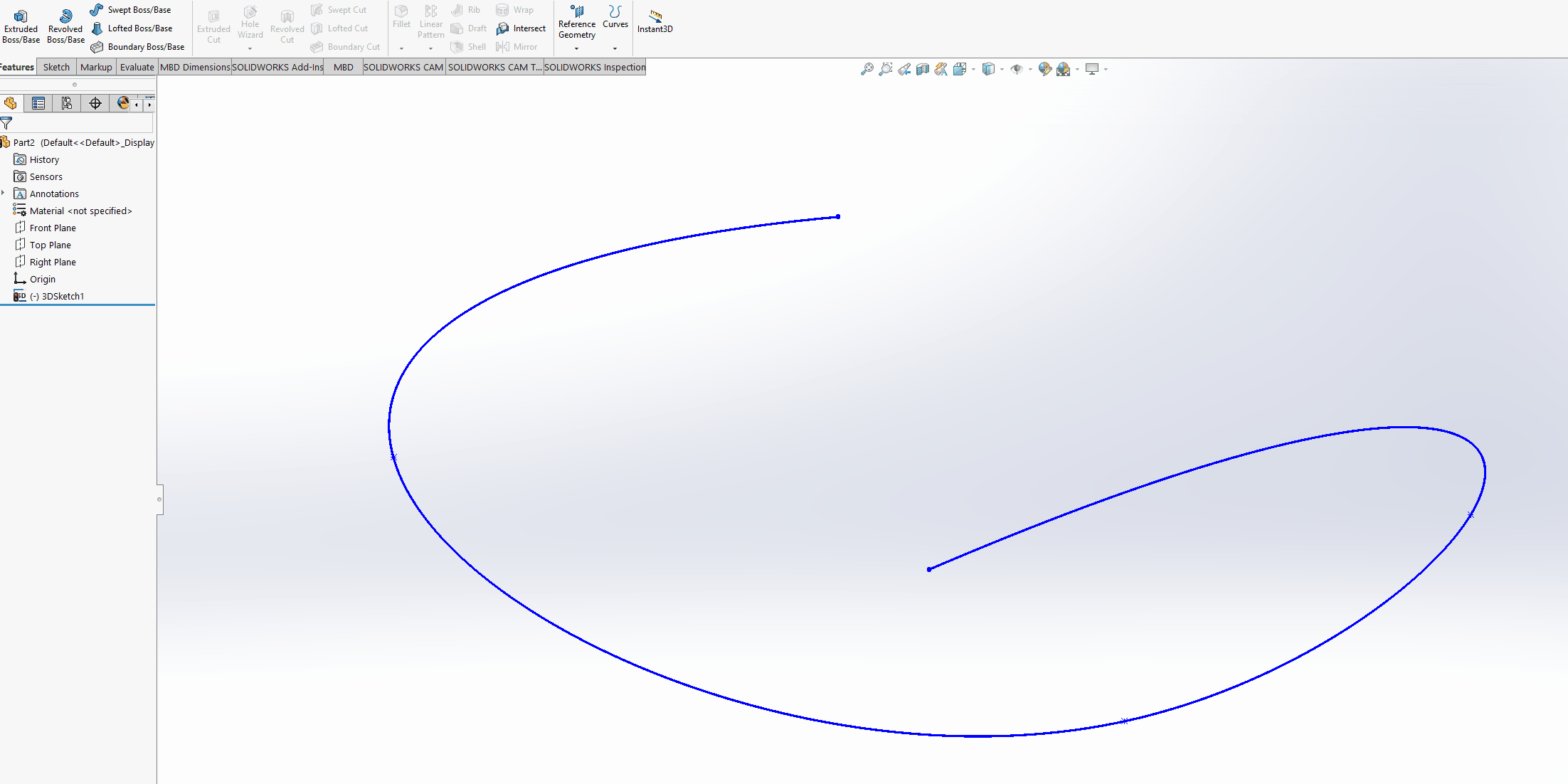1568x784 pixels.
Task: Select the Zoom to Area tool
Action: coord(885,69)
